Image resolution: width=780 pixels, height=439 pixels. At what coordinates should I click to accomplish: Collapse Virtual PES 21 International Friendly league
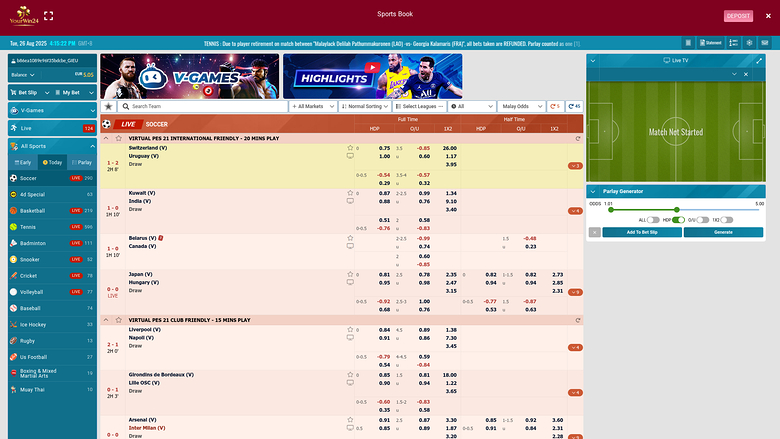pos(105,138)
